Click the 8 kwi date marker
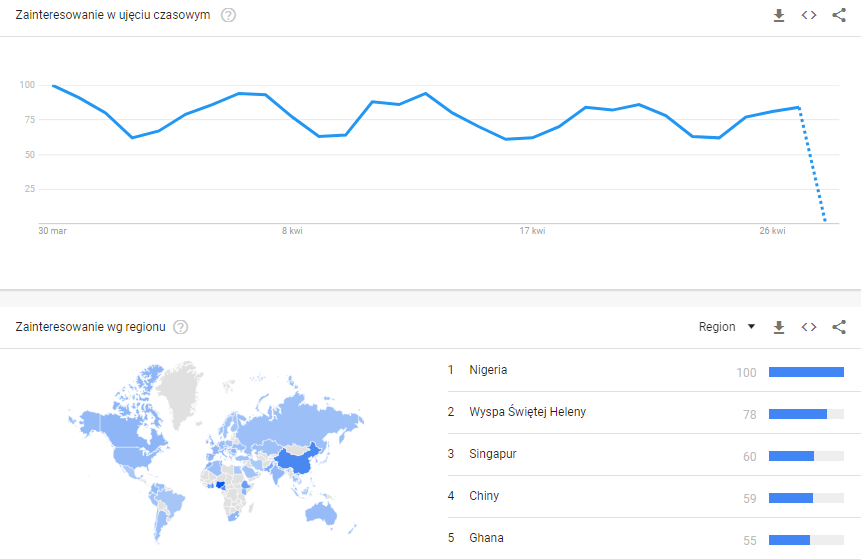The image size is (861, 560). pyautogui.click(x=292, y=231)
